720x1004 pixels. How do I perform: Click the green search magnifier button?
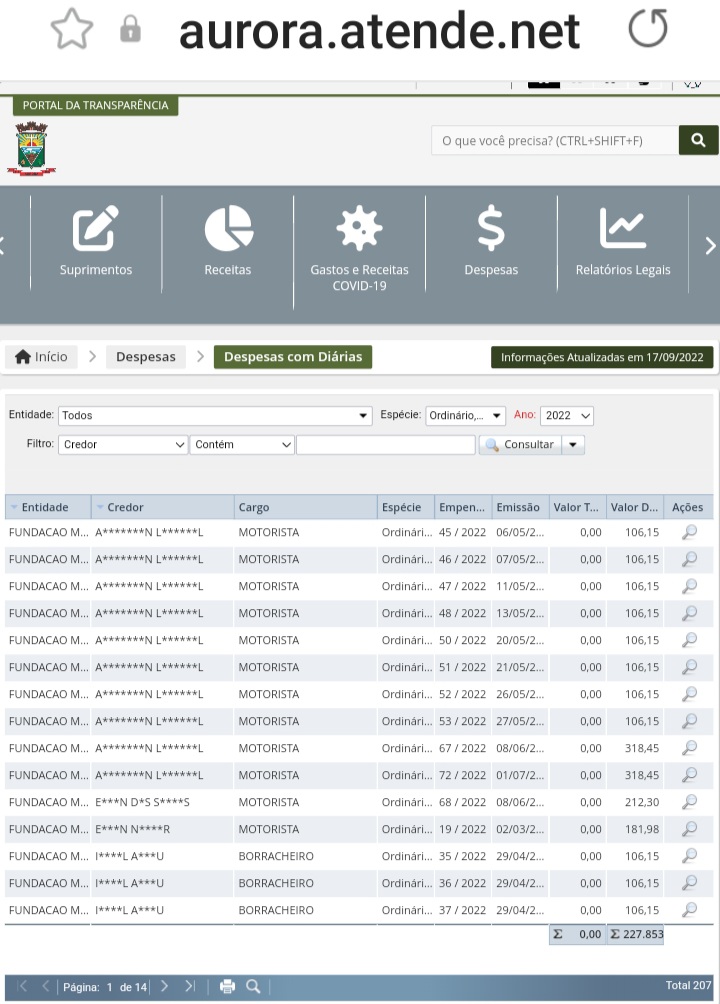tap(698, 140)
